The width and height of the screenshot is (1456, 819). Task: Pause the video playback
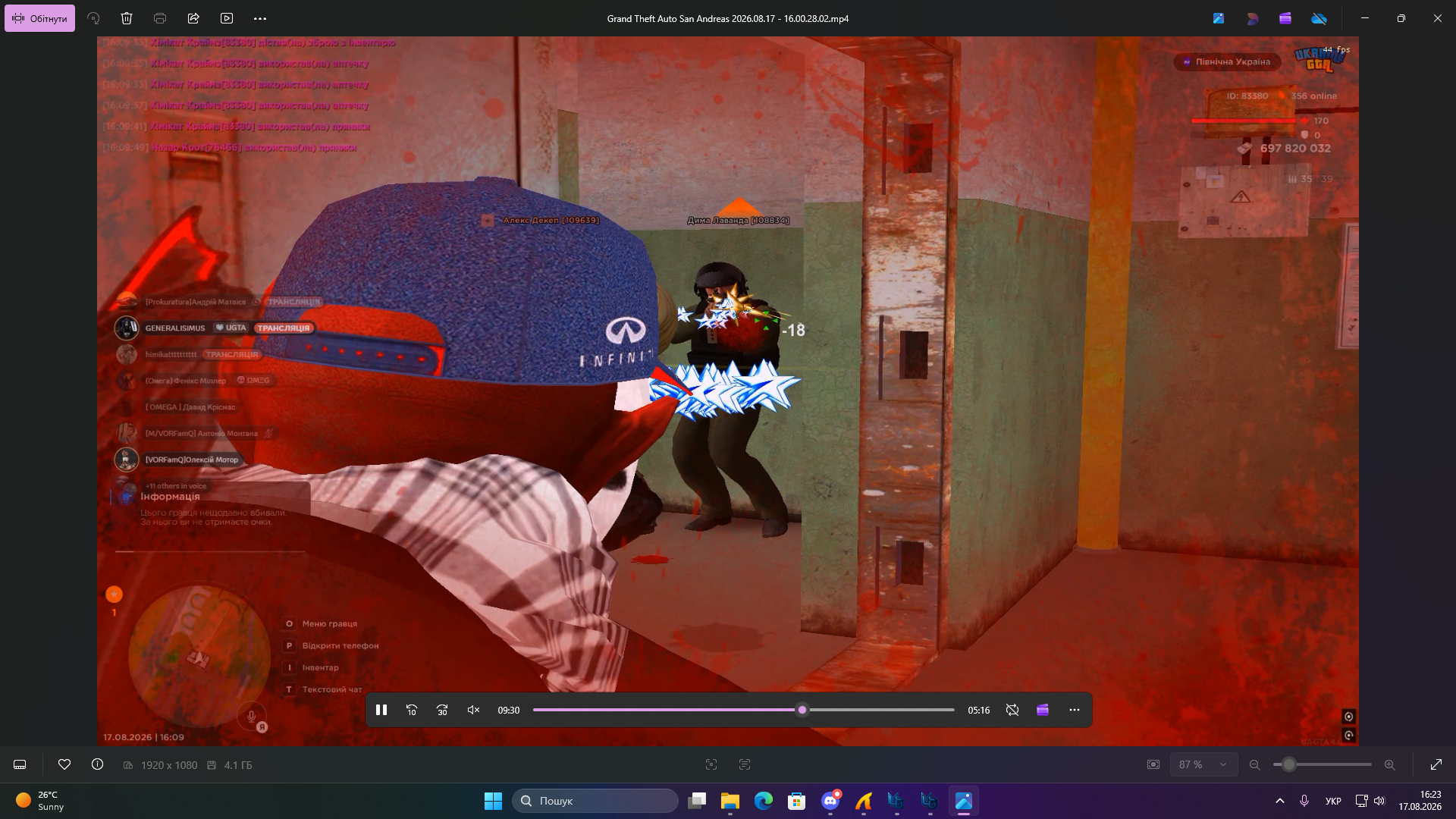[381, 710]
